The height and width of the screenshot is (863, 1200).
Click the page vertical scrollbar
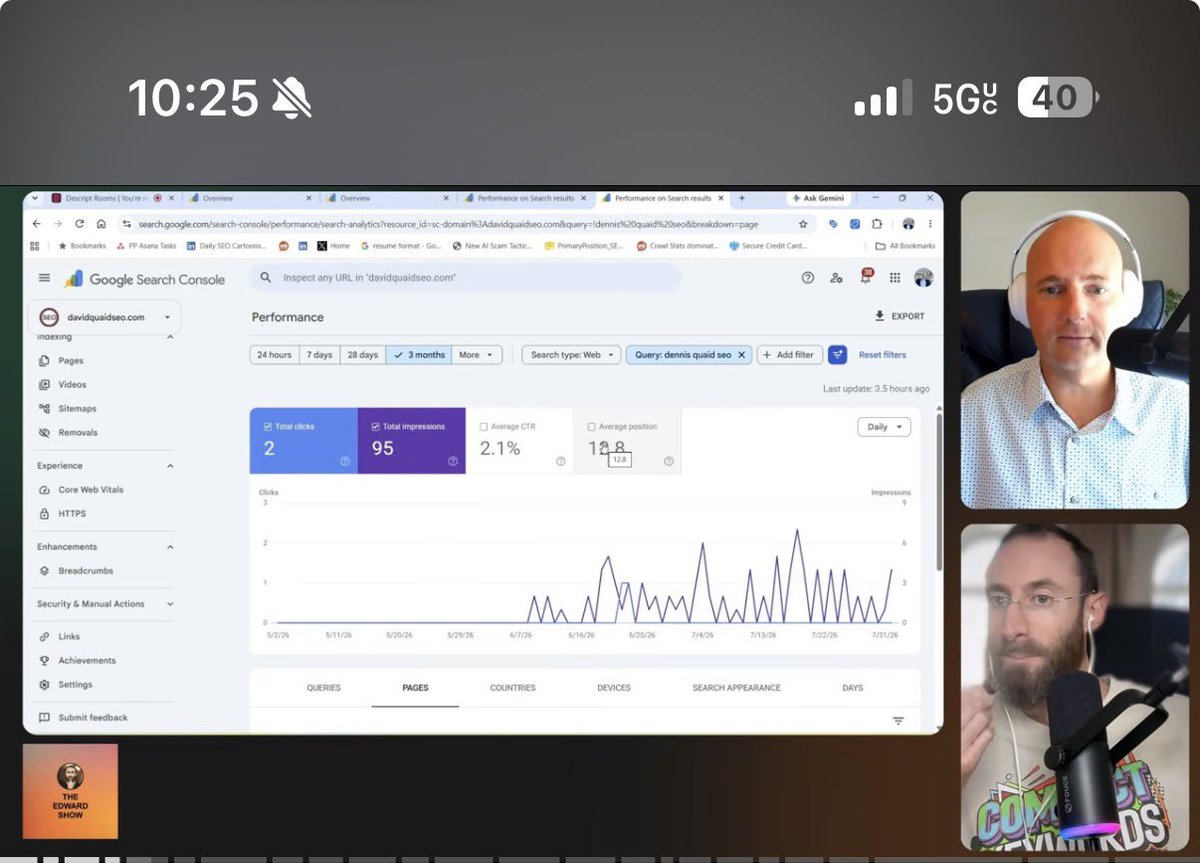[938, 490]
